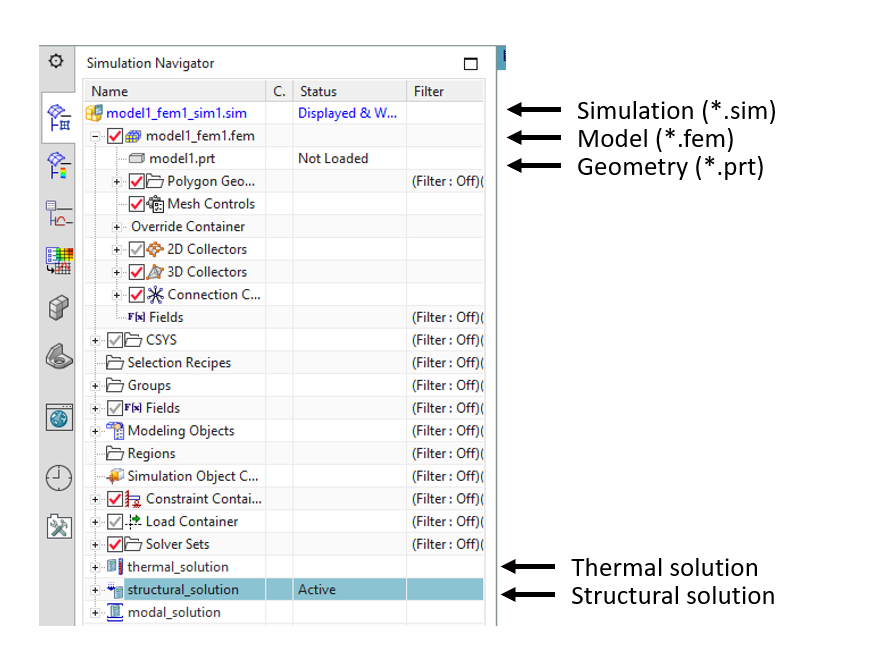This screenshot has width=878, height=662.
Task: Select model1_fem1_sim1.sim simulation file
Action: pos(176,113)
